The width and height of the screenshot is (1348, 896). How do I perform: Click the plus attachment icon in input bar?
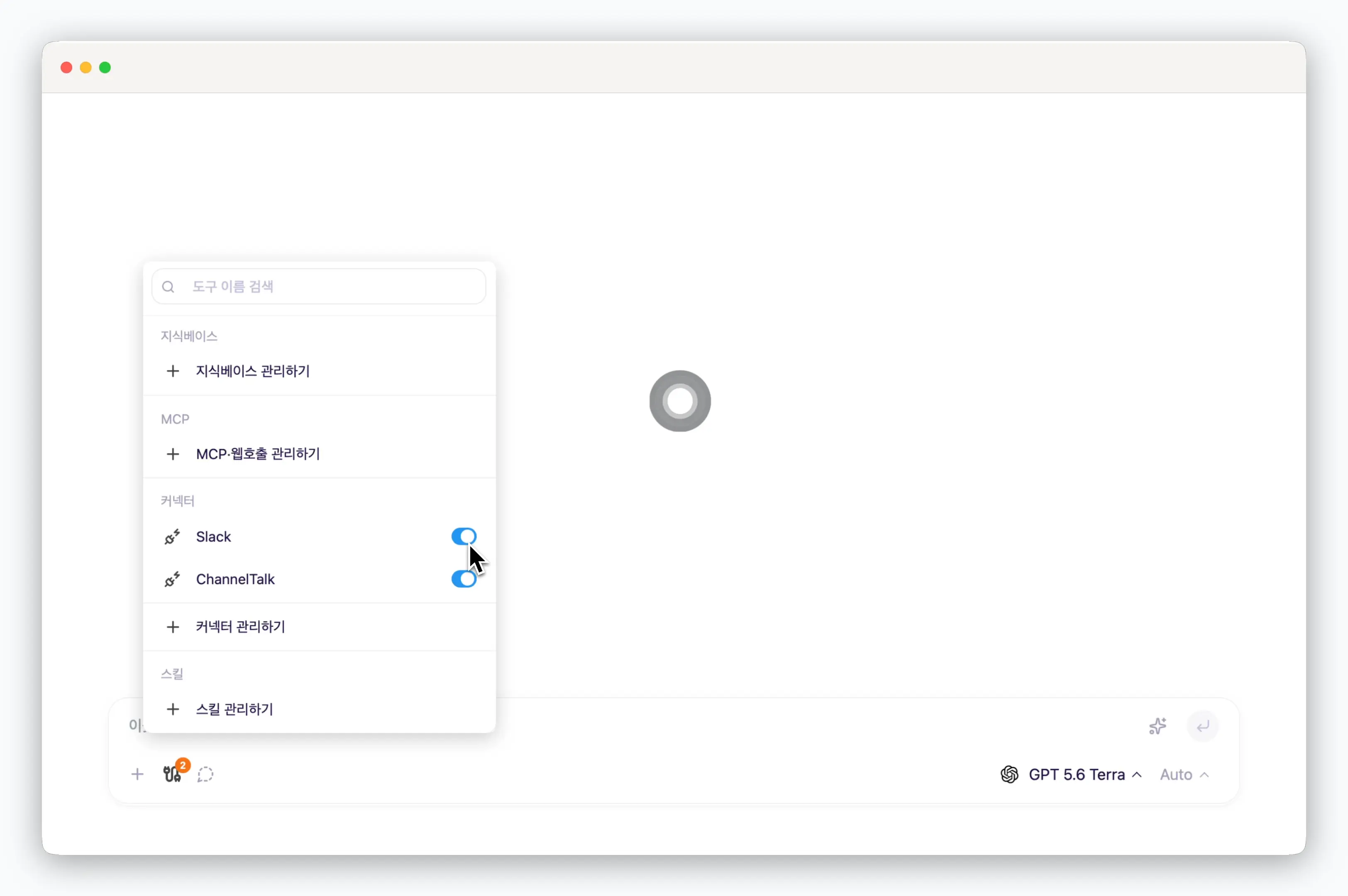pyautogui.click(x=137, y=774)
